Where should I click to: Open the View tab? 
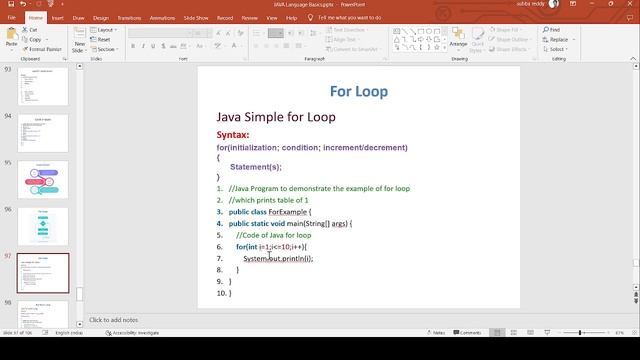click(x=271, y=18)
